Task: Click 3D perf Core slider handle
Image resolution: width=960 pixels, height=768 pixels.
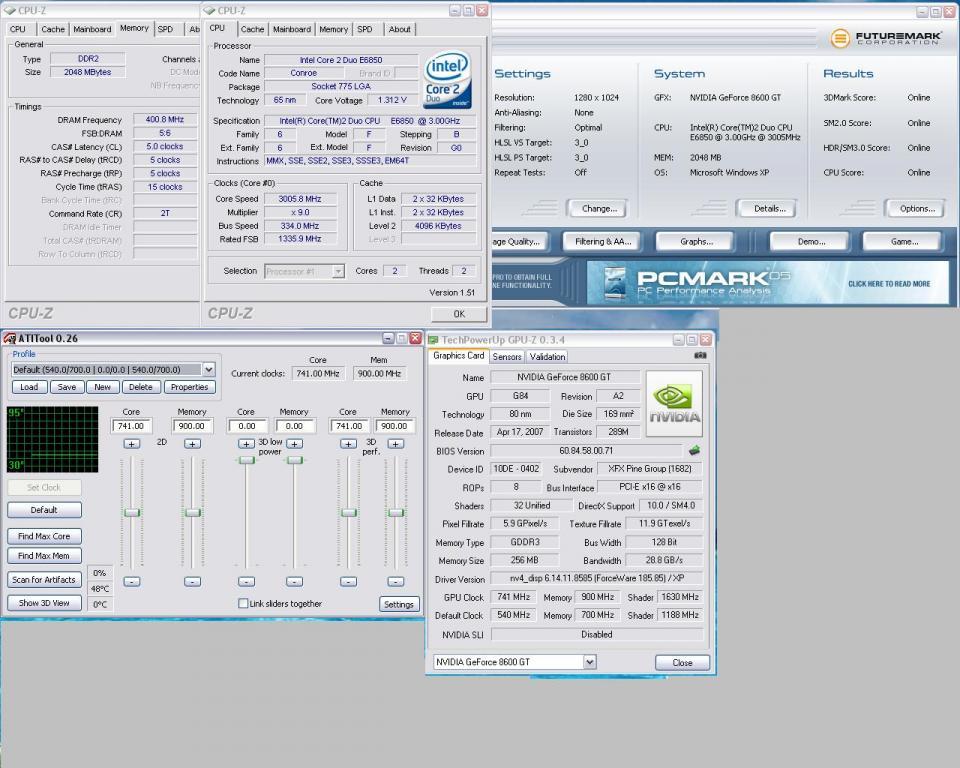Action: [348, 513]
